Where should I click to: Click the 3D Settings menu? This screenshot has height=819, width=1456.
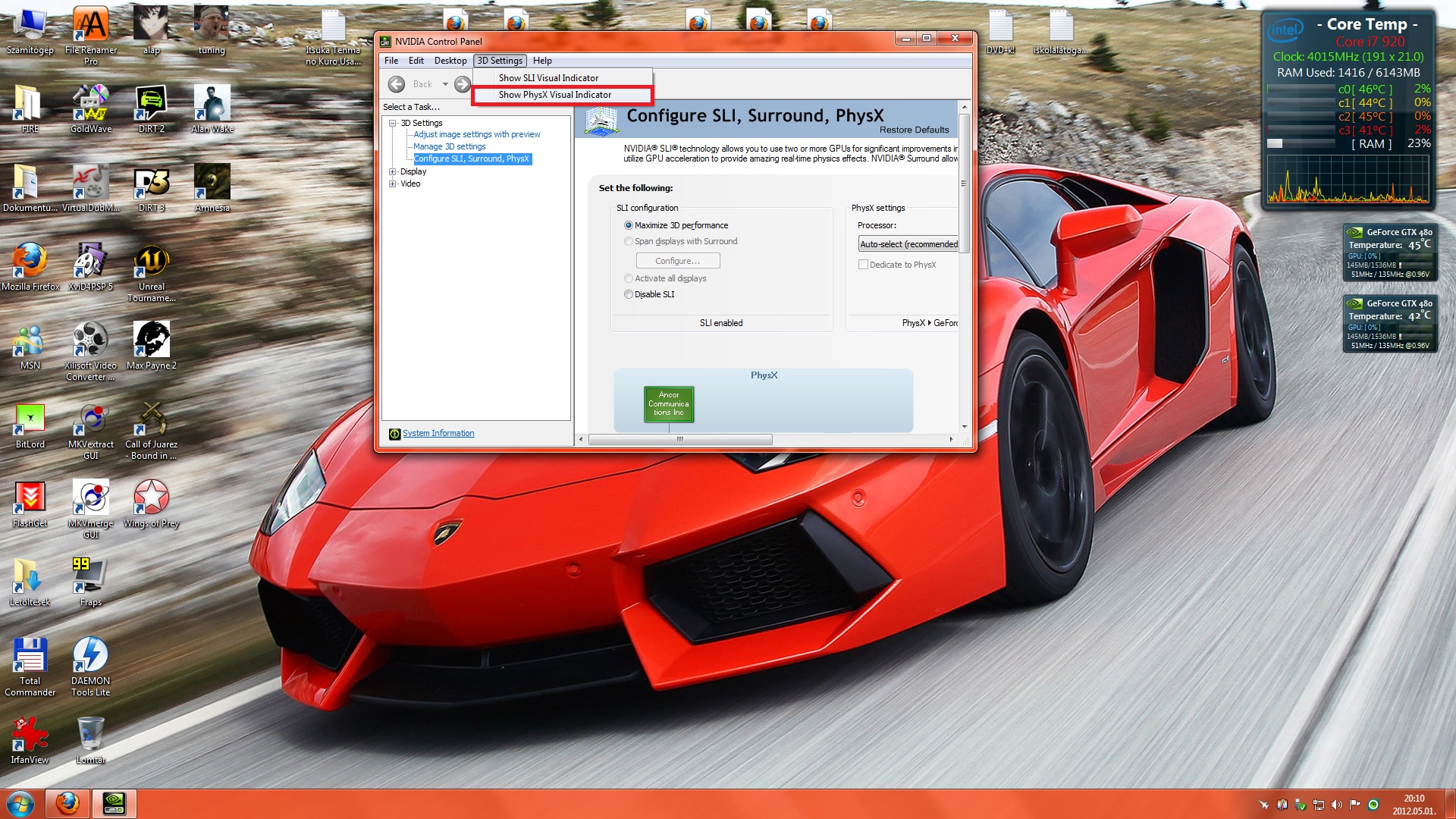(x=500, y=61)
